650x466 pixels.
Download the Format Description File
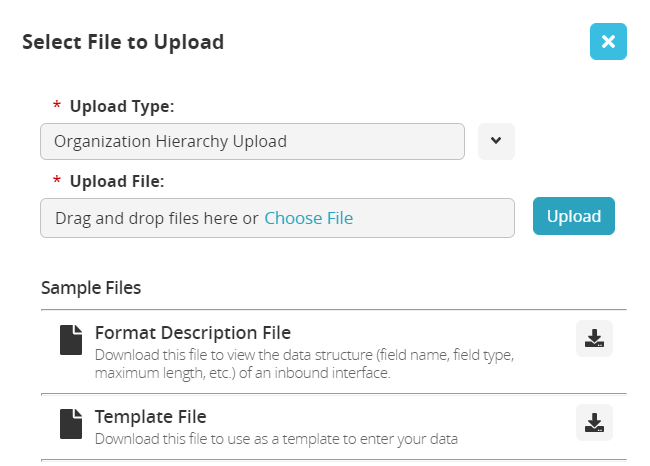click(594, 339)
